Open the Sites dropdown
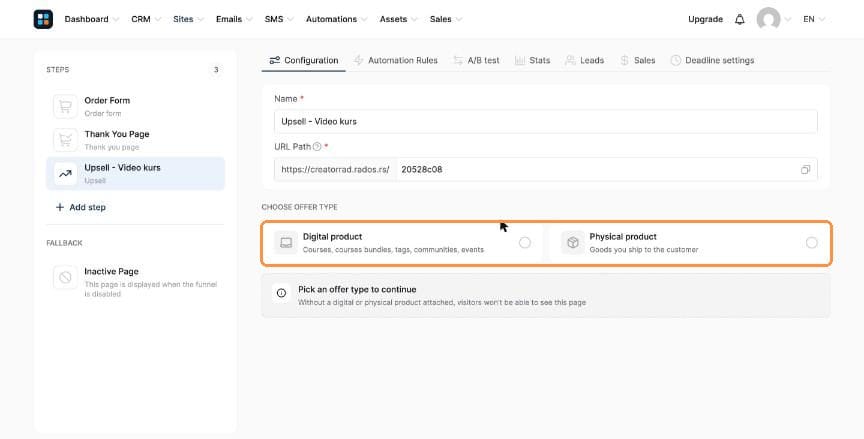Viewport: 864px width, 439px height. coord(188,19)
